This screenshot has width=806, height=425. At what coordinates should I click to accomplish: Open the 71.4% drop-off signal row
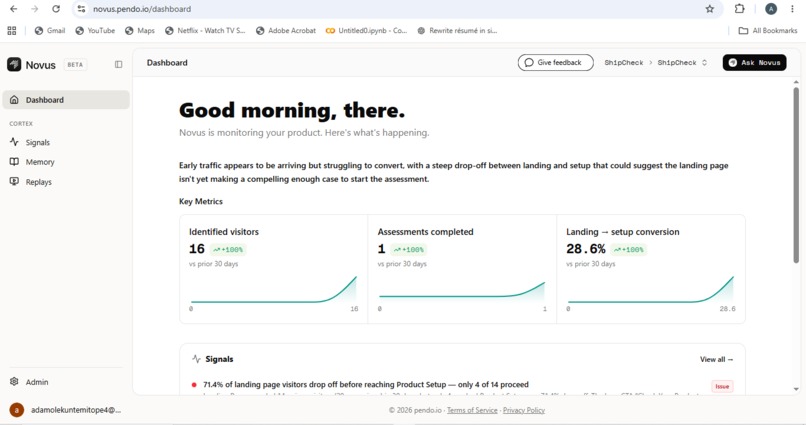(463, 386)
